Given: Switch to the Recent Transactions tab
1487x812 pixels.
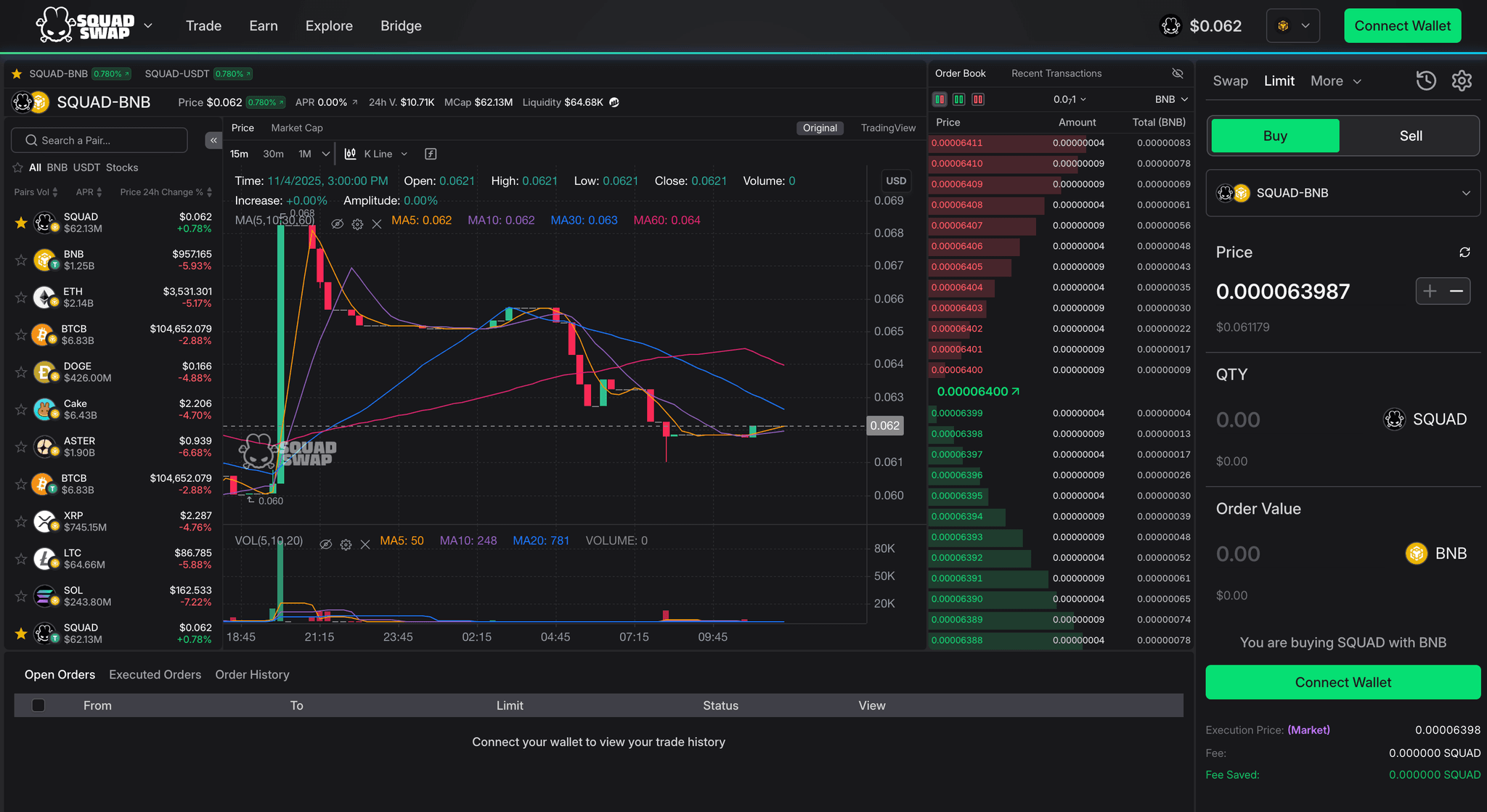Looking at the screenshot, I should pos(1056,73).
